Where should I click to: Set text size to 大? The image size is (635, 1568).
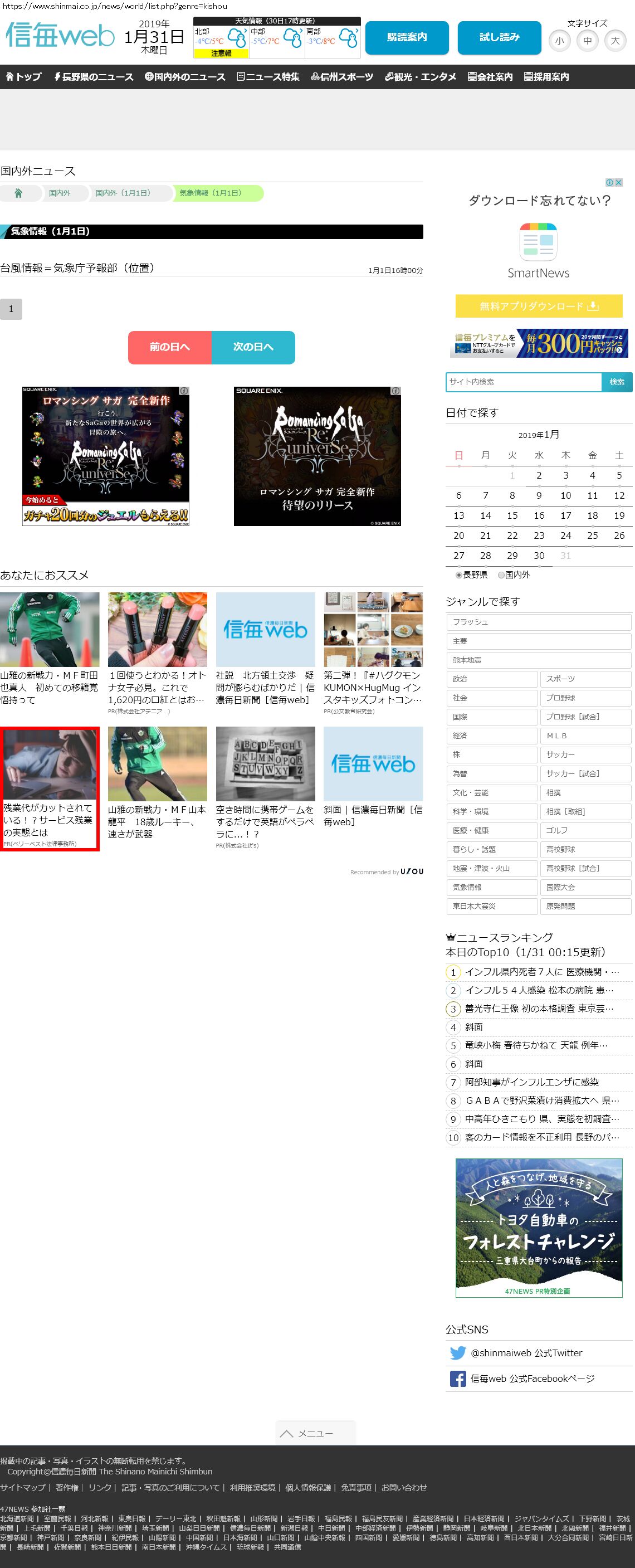click(x=615, y=41)
